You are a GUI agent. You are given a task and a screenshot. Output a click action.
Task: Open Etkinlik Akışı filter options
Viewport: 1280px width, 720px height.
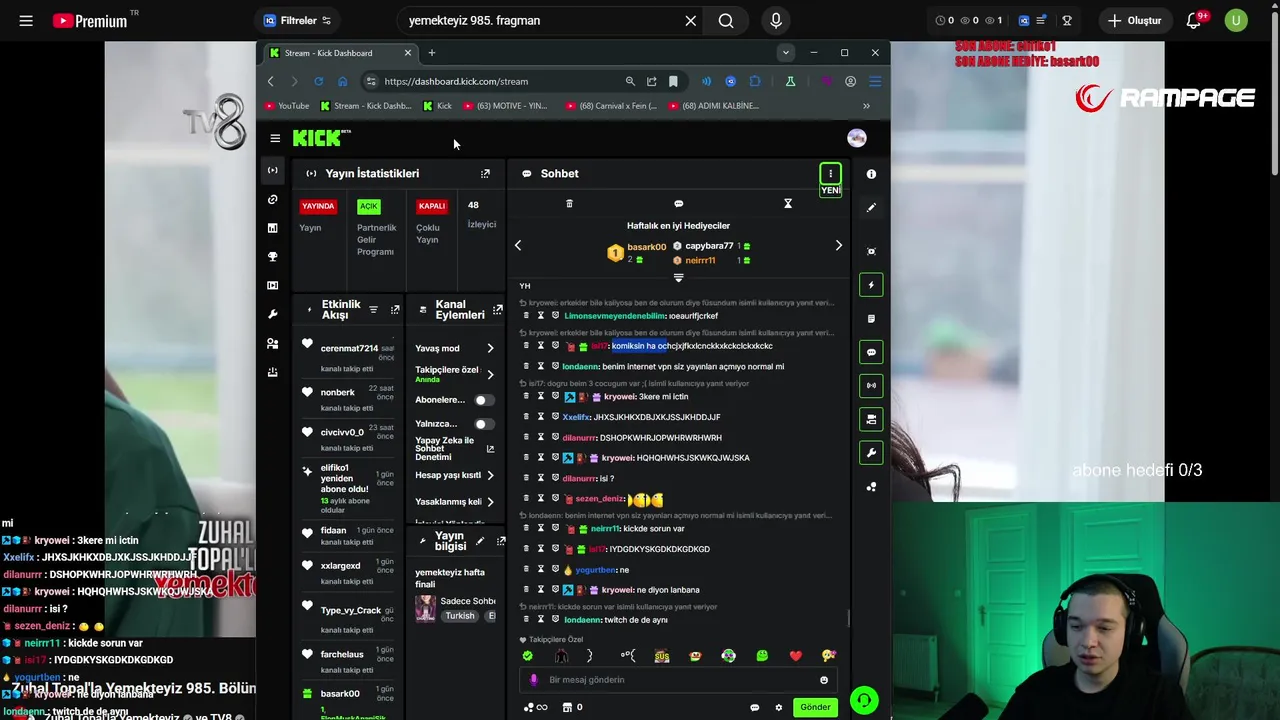click(373, 310)
